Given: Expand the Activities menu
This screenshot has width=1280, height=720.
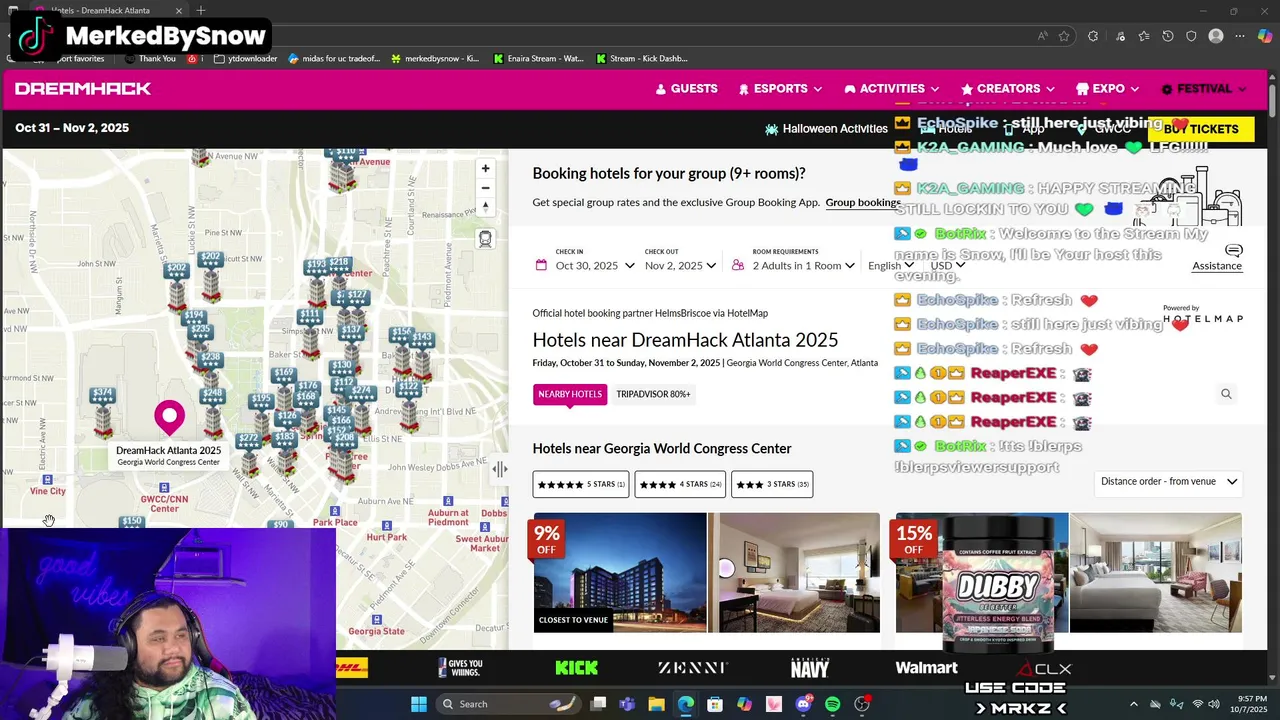Looking at the screenshot, I should click(892, 89).
